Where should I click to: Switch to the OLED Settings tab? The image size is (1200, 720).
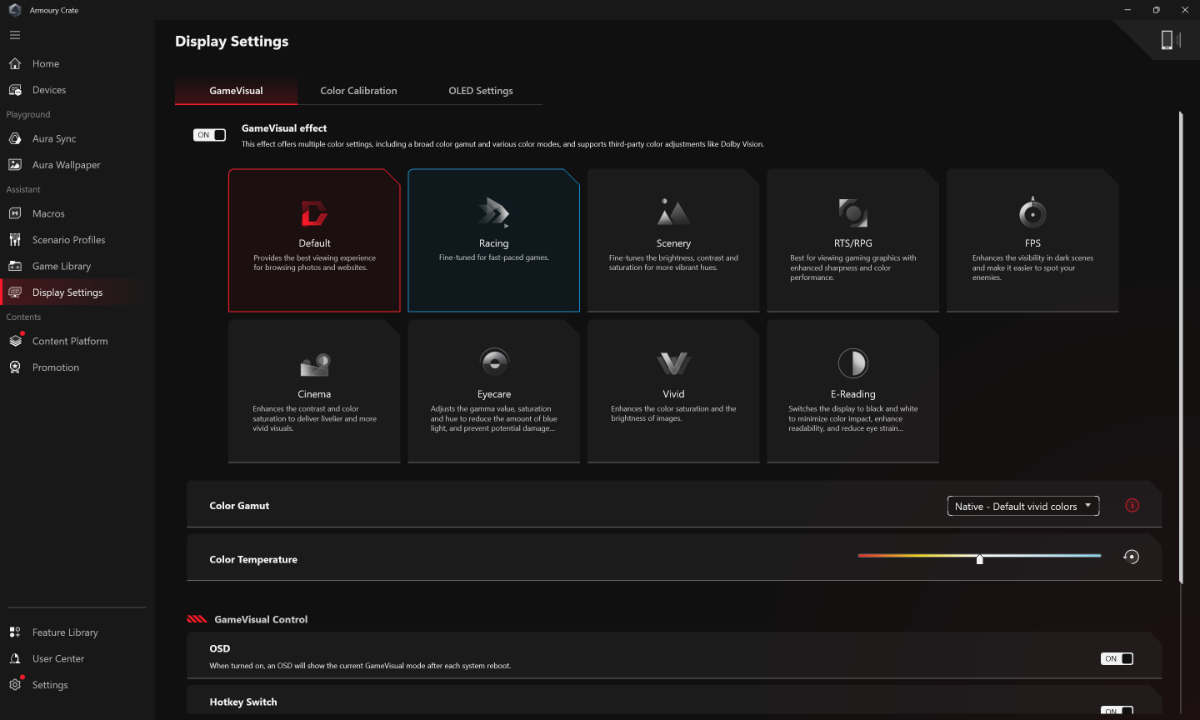coord(481,91)
